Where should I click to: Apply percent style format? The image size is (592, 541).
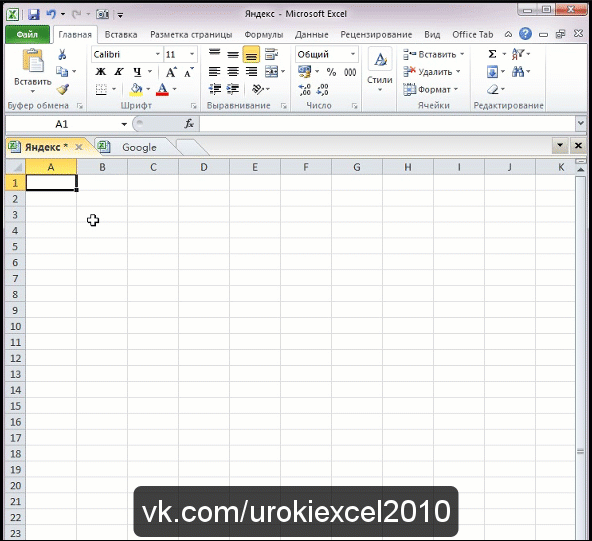(x=331, y=72)
